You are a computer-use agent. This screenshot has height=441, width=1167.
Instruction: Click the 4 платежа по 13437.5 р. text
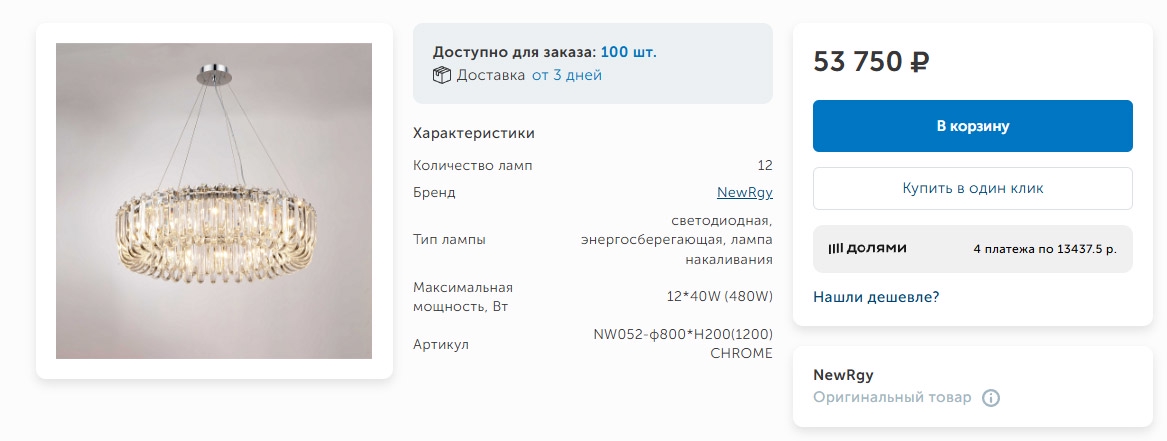pyautogui.click(x=1044, y=249)
